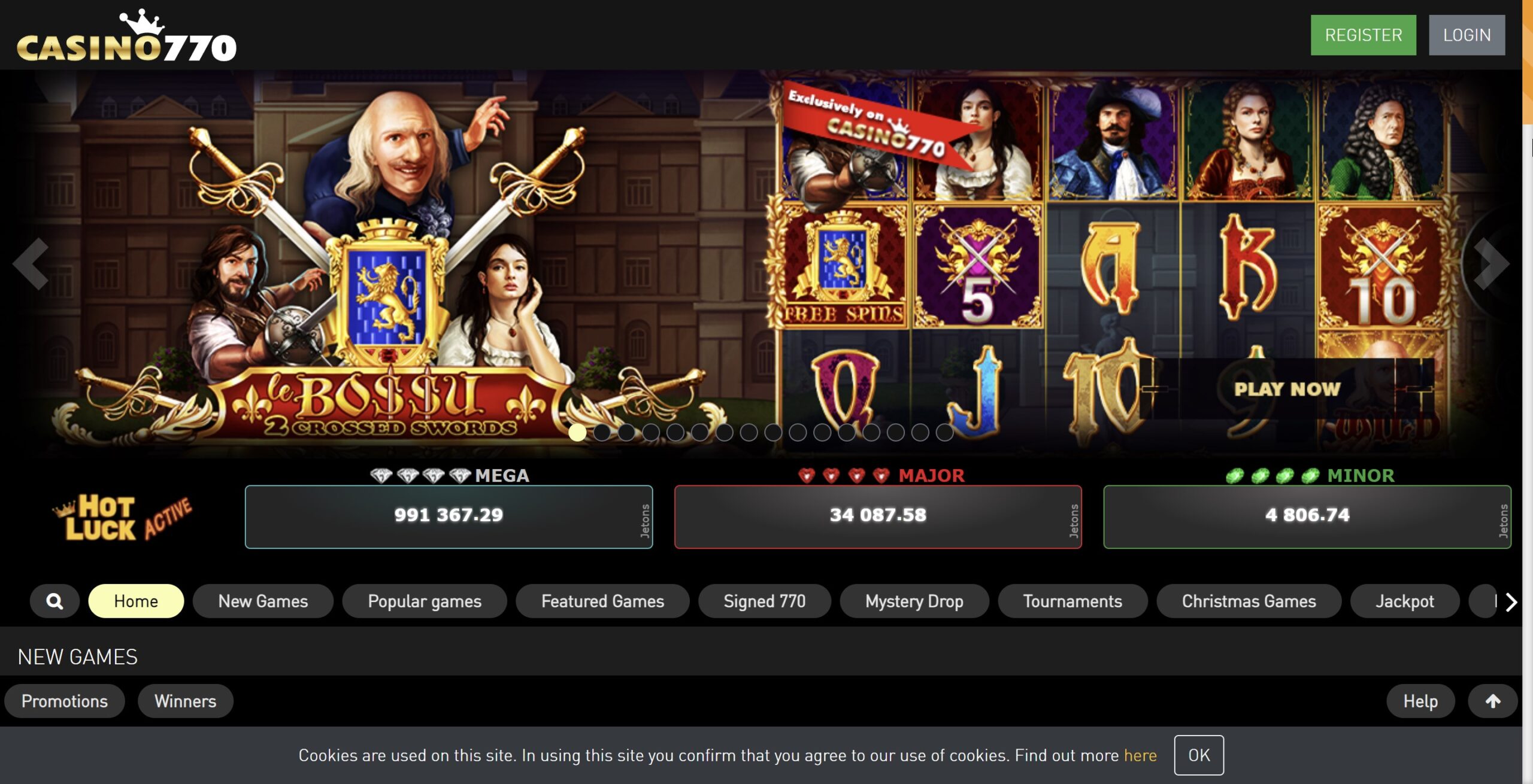
Task: Expand the Winners list
Action: (186, 701)
